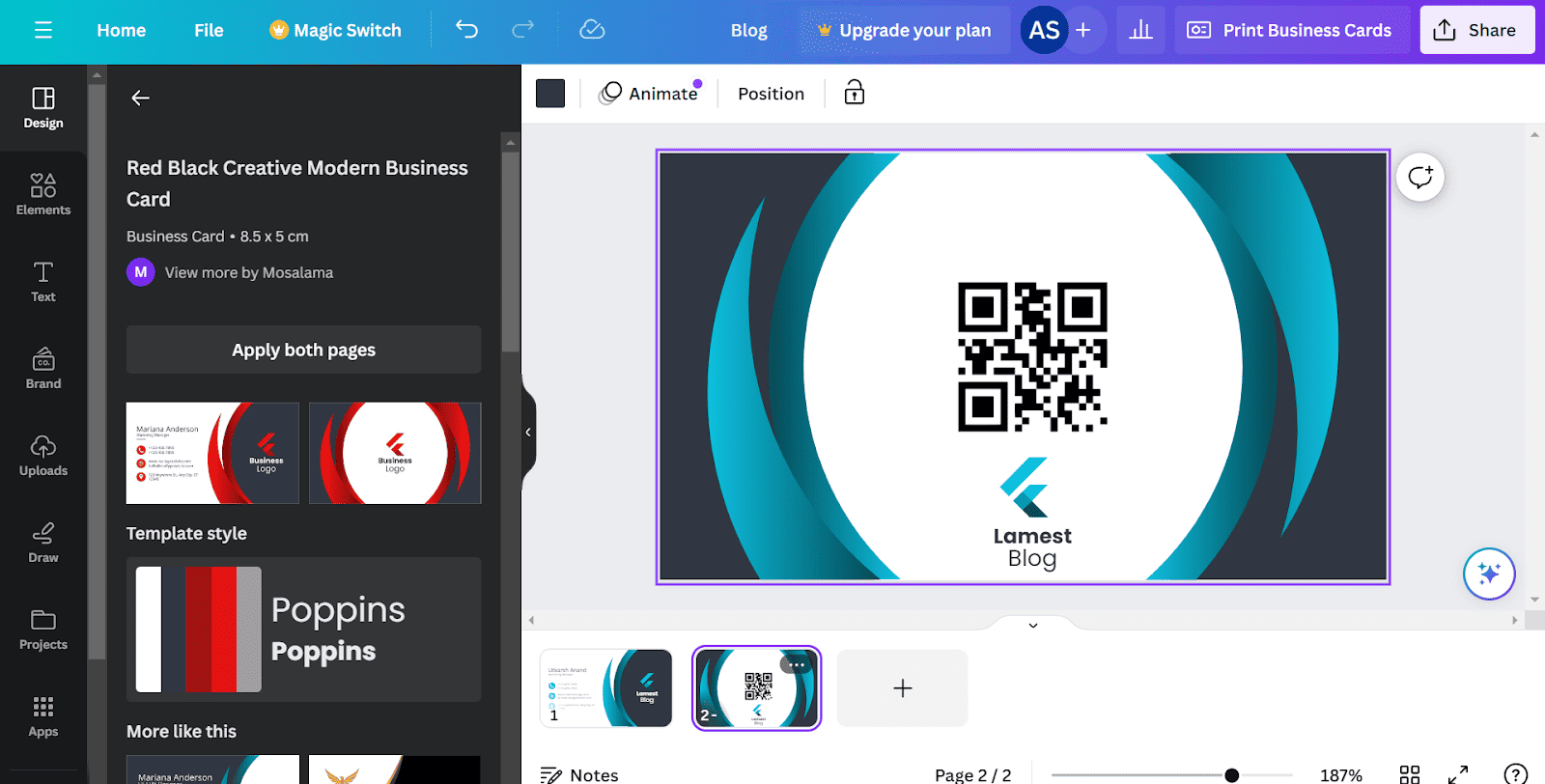Image resolution: width=1545 pixels, height=784 pixels.
Task: Select the blue logo graphic on canvas
Action: pos(1025,487)
